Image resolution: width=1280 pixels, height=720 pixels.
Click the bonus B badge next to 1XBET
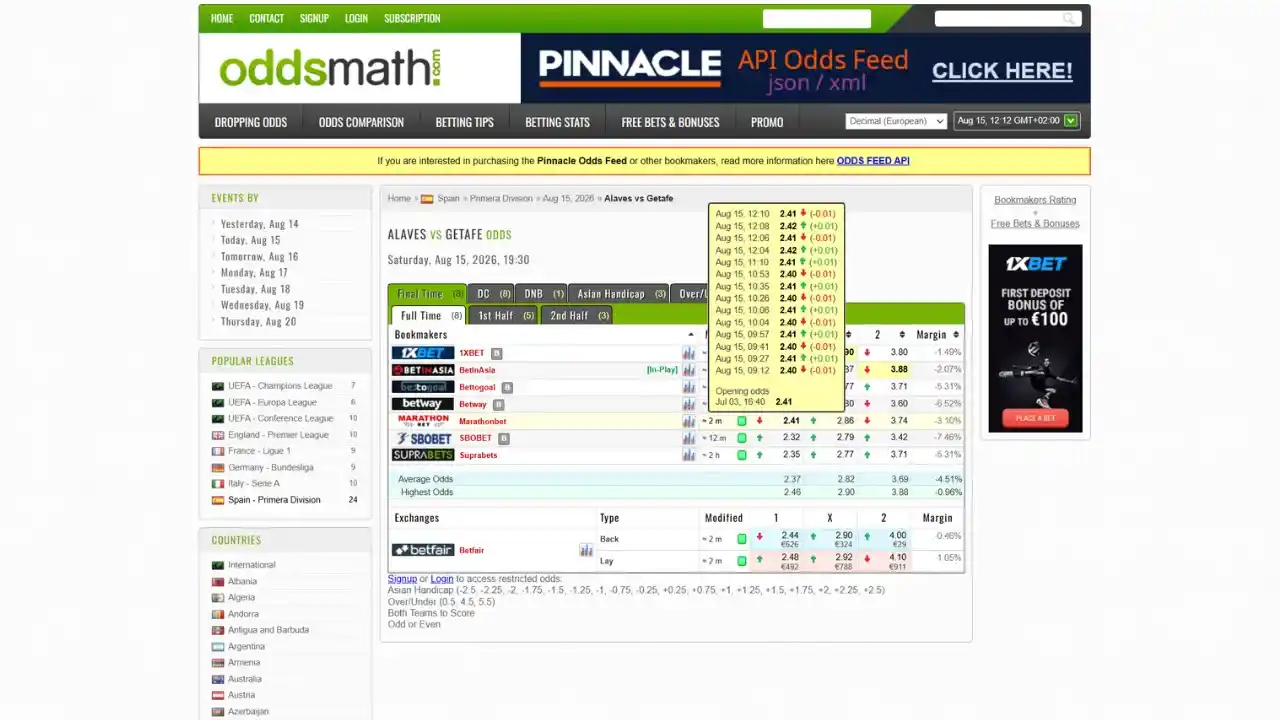click(496, 353)
